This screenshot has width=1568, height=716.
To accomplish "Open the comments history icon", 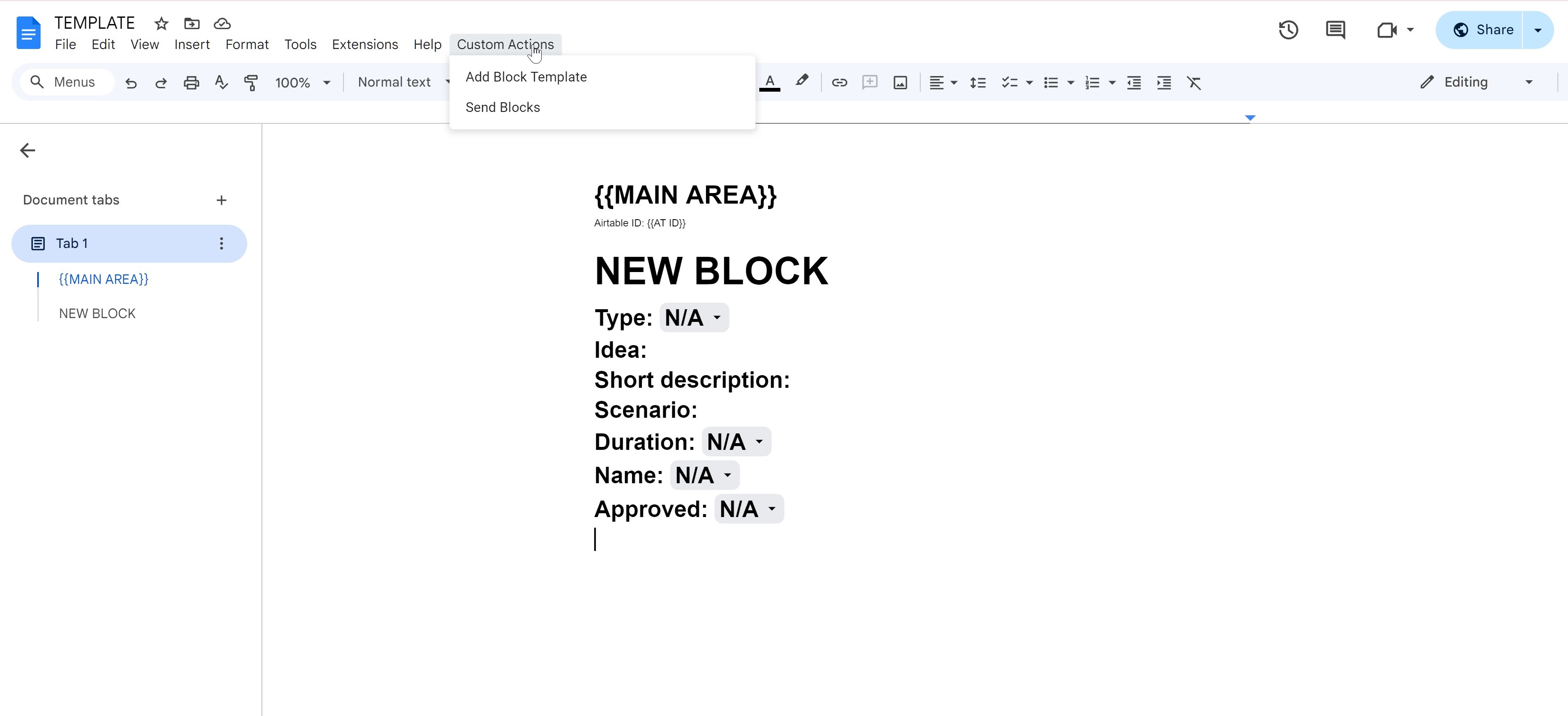I will 1336,30.
